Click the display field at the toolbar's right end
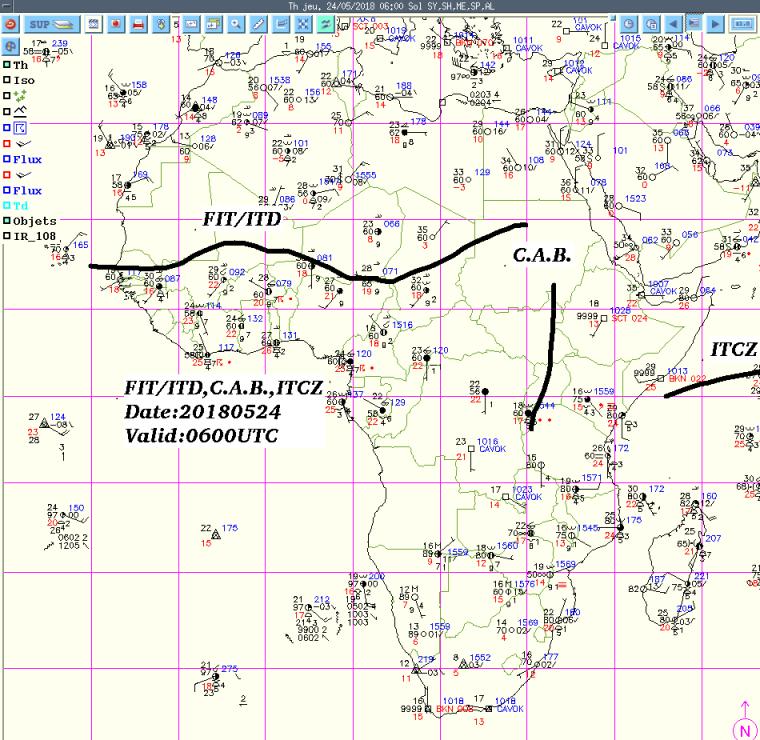The image size is (760, 740). (x=742, y=24)
